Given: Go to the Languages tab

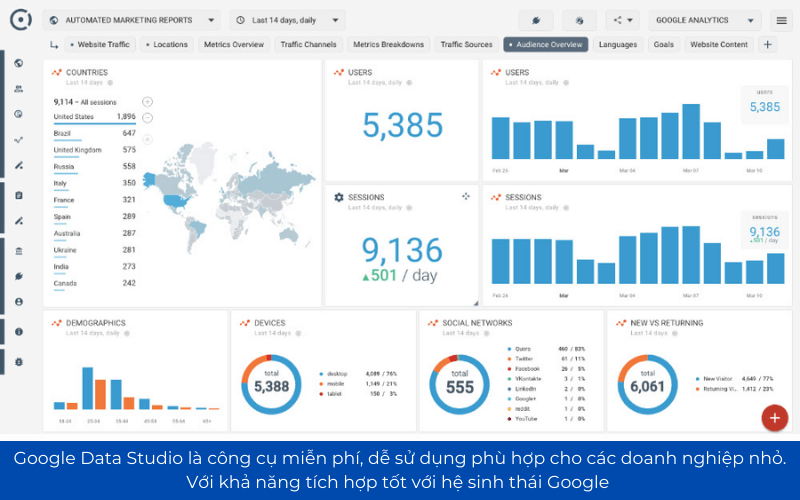Looking at the screenshot, I should click(x=618, y=44).
